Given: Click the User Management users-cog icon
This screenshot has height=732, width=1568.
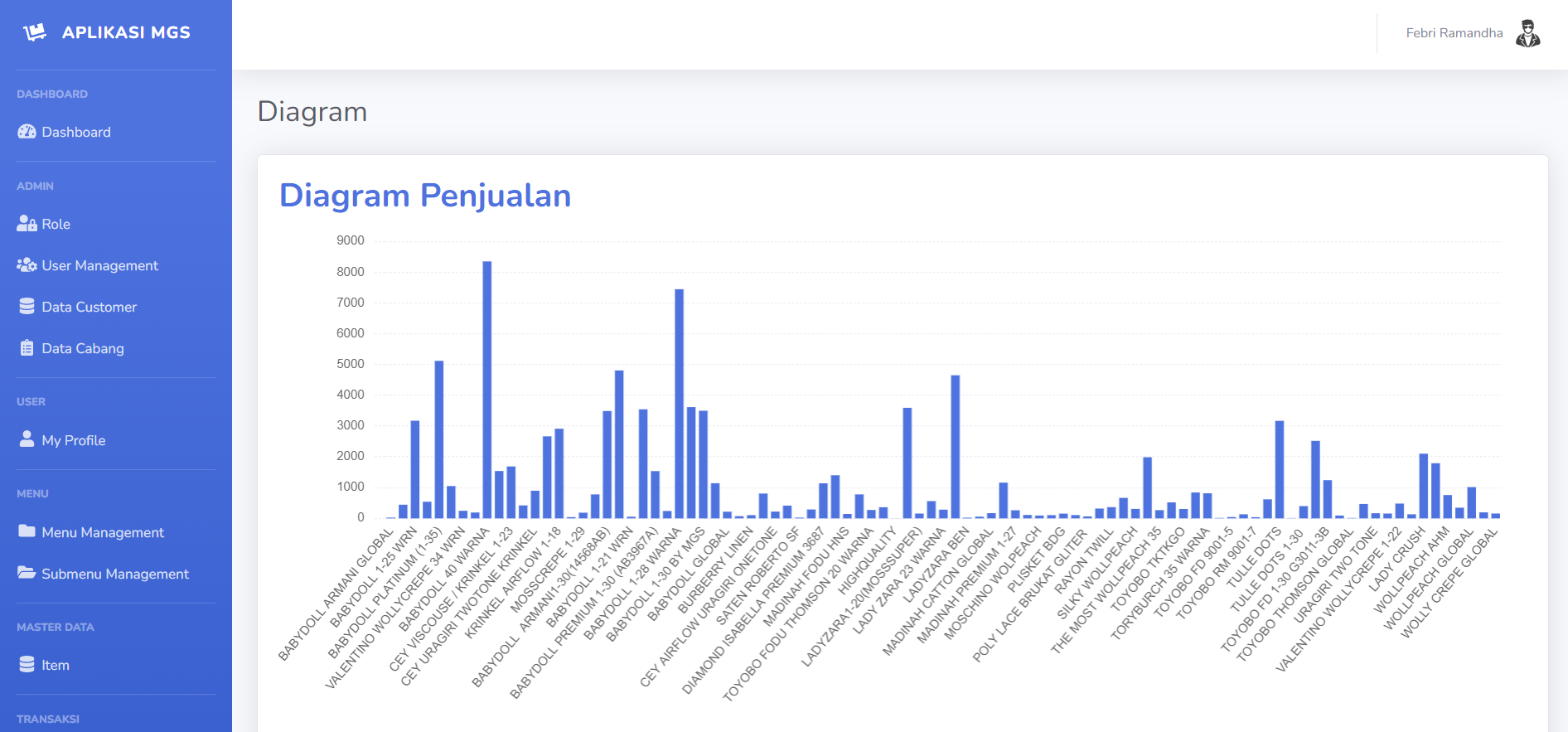Looking at the screenshot, I should click(x=27, y=265).
